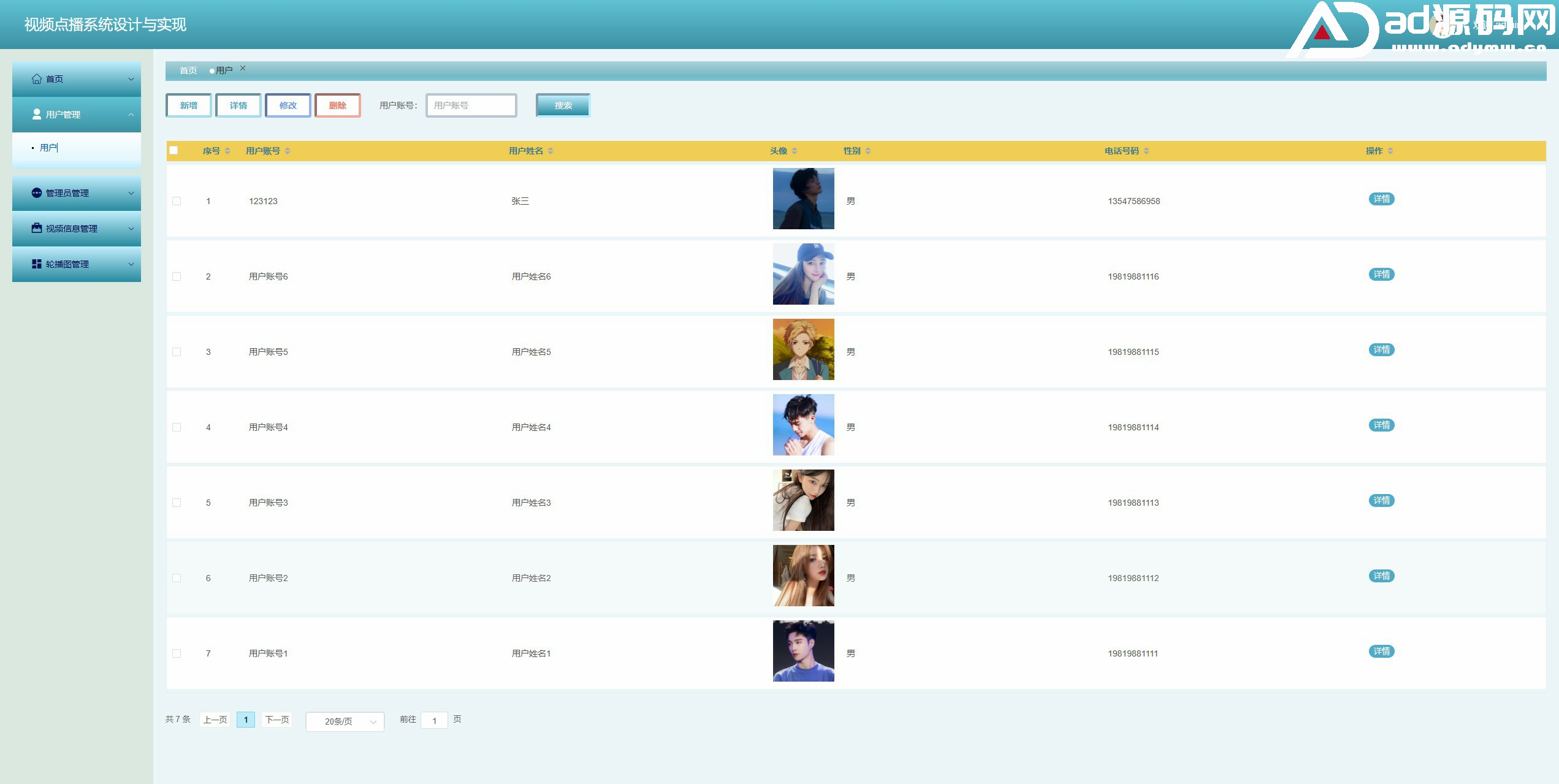Screen dimensions: 1559x784
Task: Expand the 视频信息管理 menu chevron
Action: (x=131, y=229)
